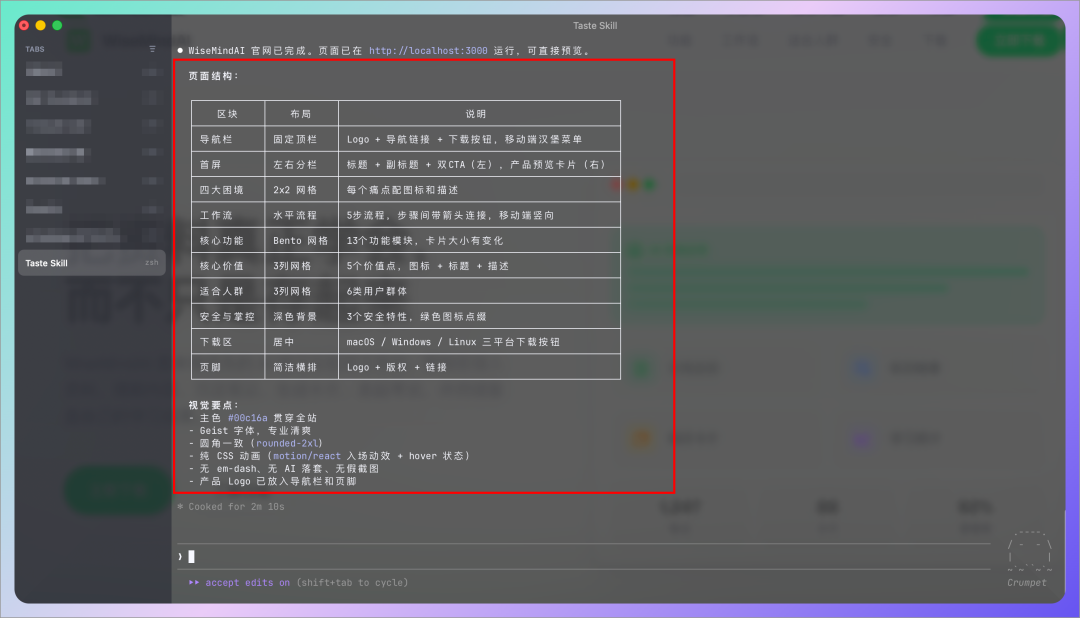Click the 'Taste Skill' window title
Image resolution: width=1080 pixels, height=618 pixels.
tap(595, 25)
